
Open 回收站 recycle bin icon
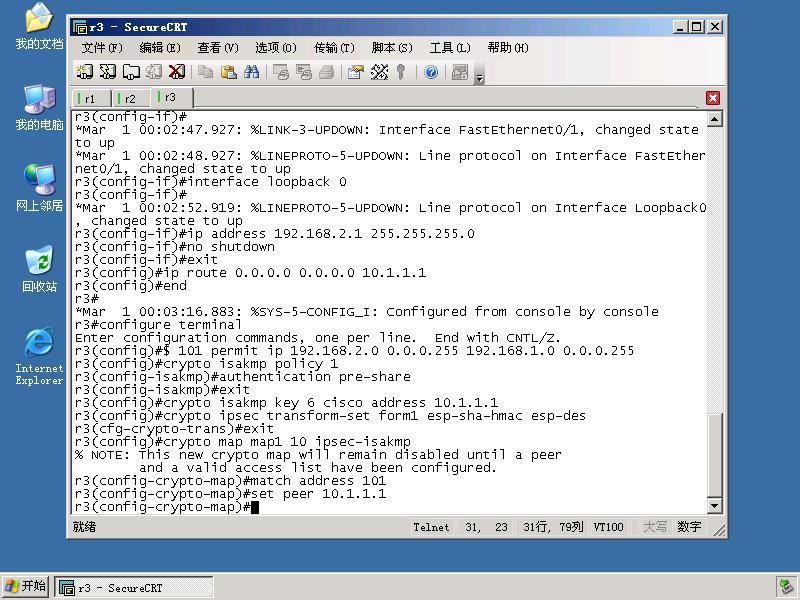[x=39, y=269]
